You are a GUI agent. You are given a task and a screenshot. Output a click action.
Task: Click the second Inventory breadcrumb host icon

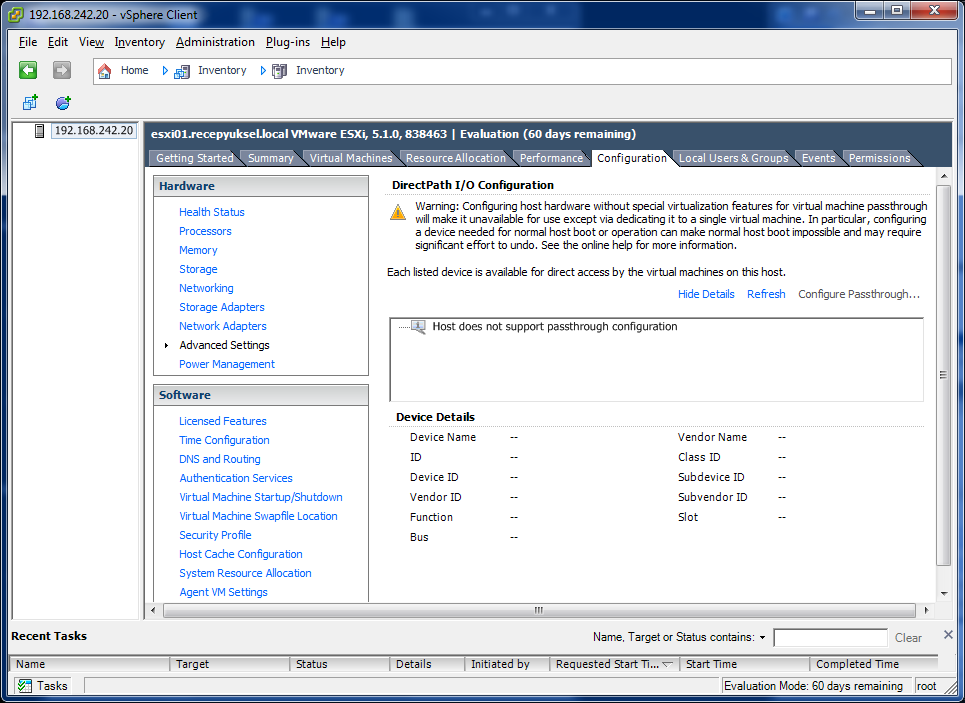(x=279, y=71)
